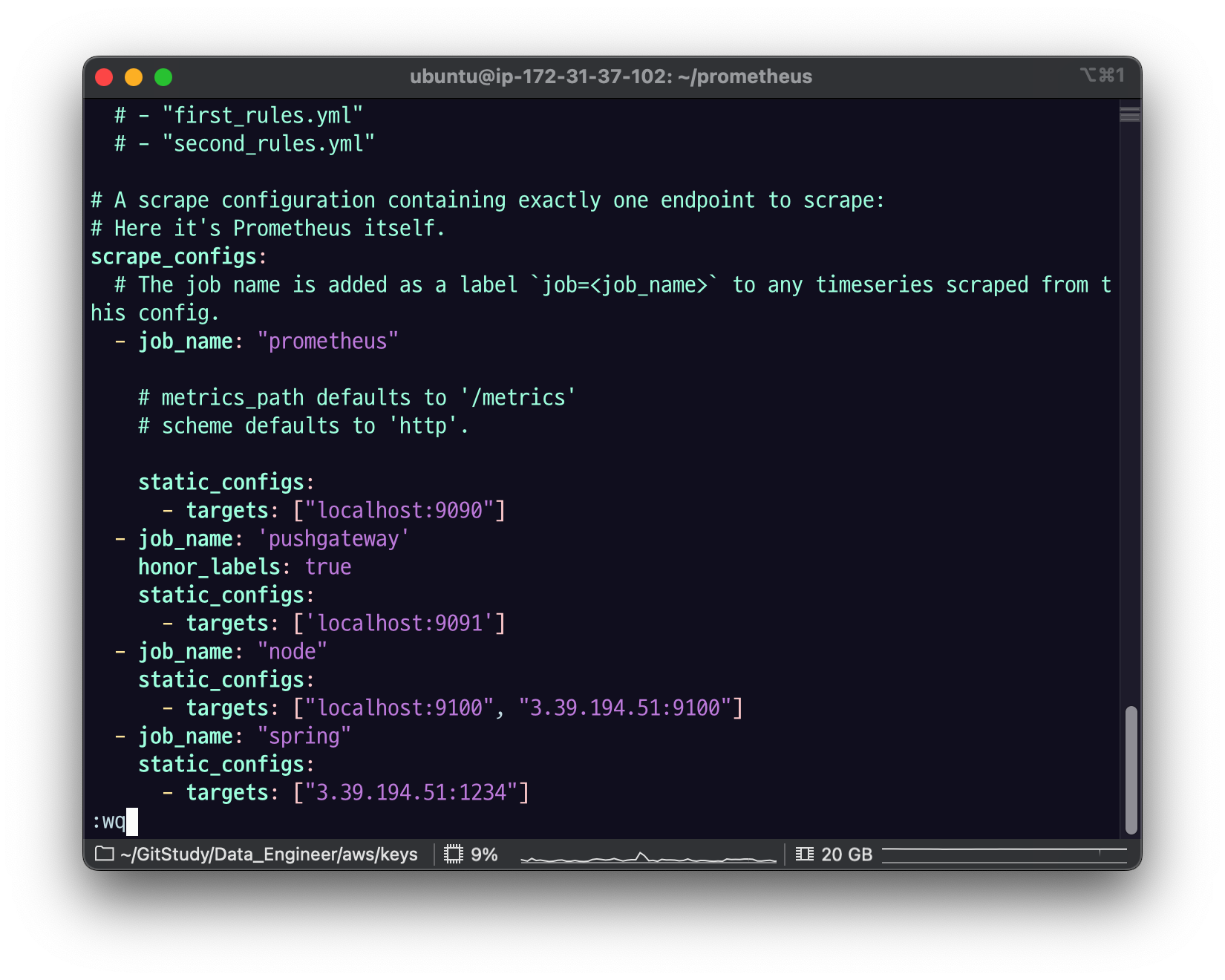This screenshot has width=1225, height=980.
Task: Click the 9% CPU usage value
Action: pyautogui.click(x=484, y=855)
